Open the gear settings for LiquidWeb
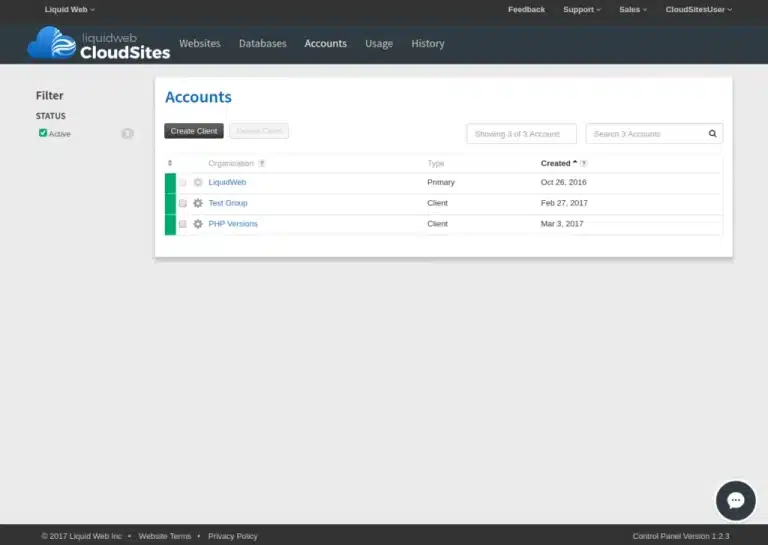This screenshot has width=768, height=545. [198, 182]
